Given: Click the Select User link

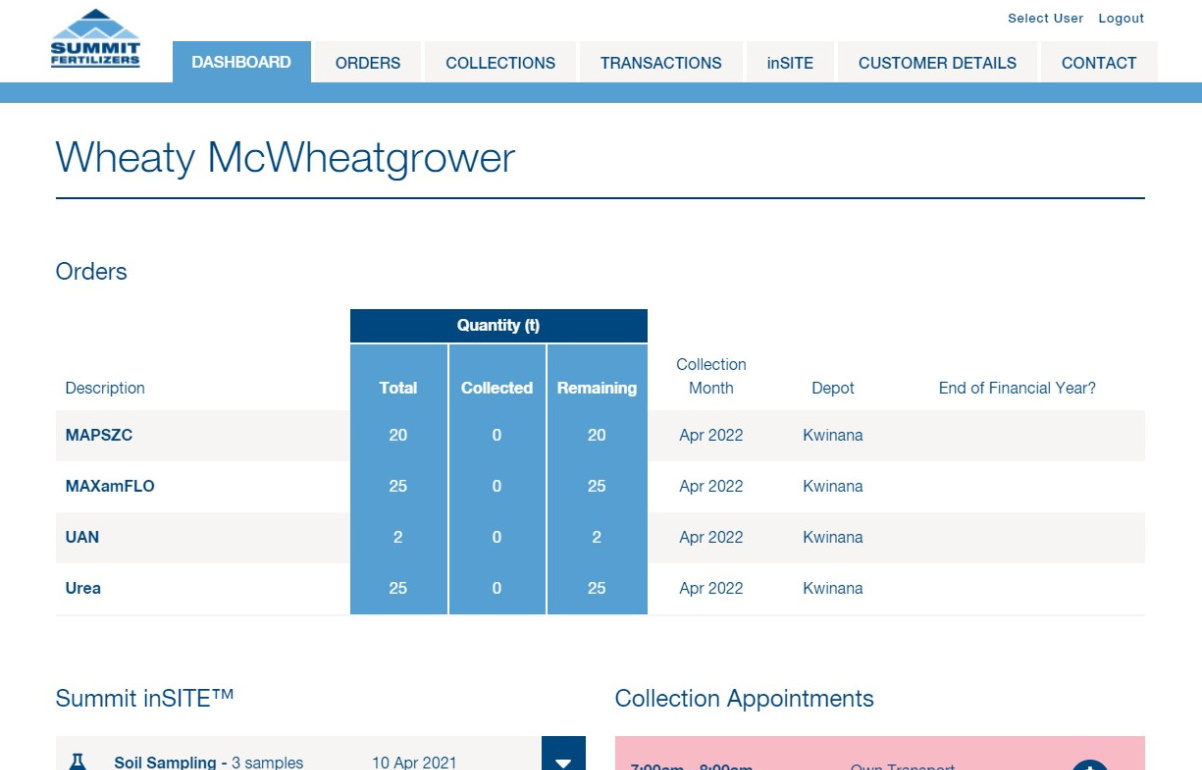Looking at the screenshot, I should [x=1045, y=18].
